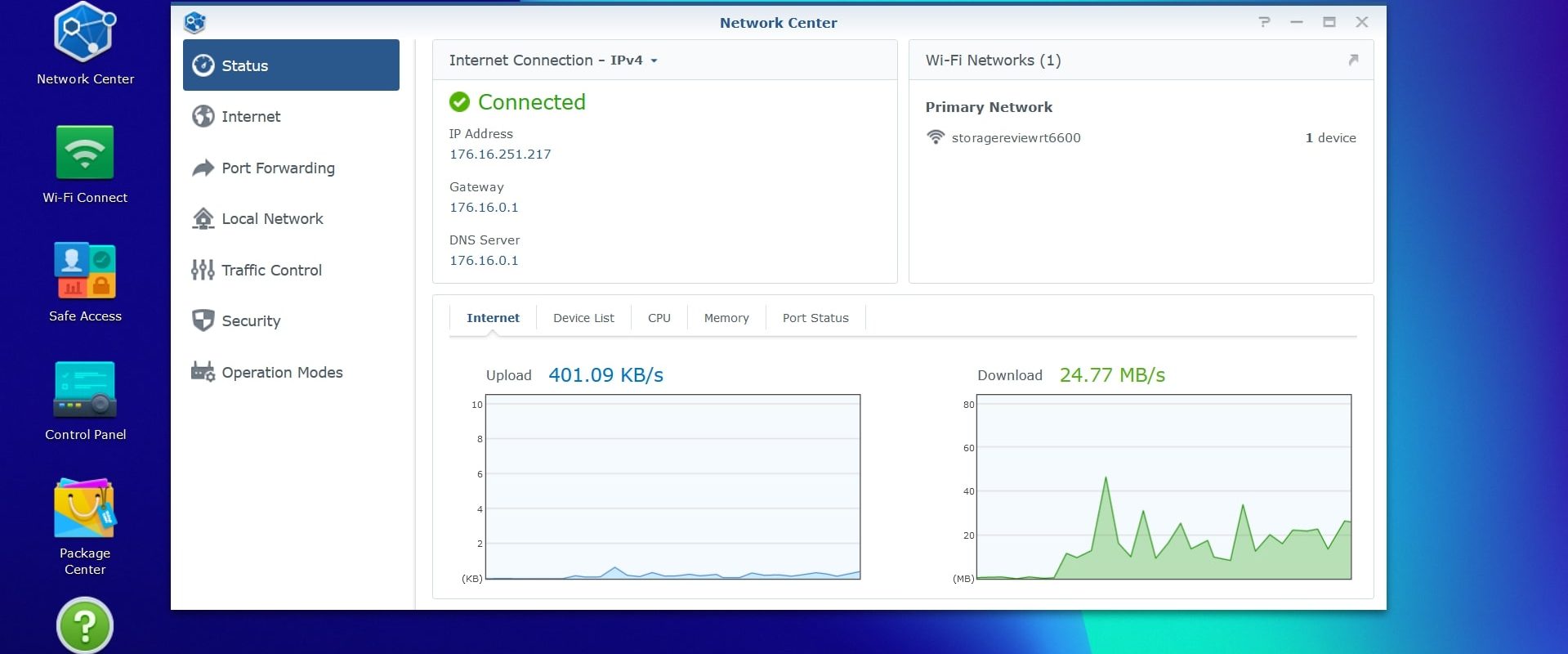This screenshot has width=1568, height=654.
Task: Maximize the Network Center window
Action: coord(1329,22)
